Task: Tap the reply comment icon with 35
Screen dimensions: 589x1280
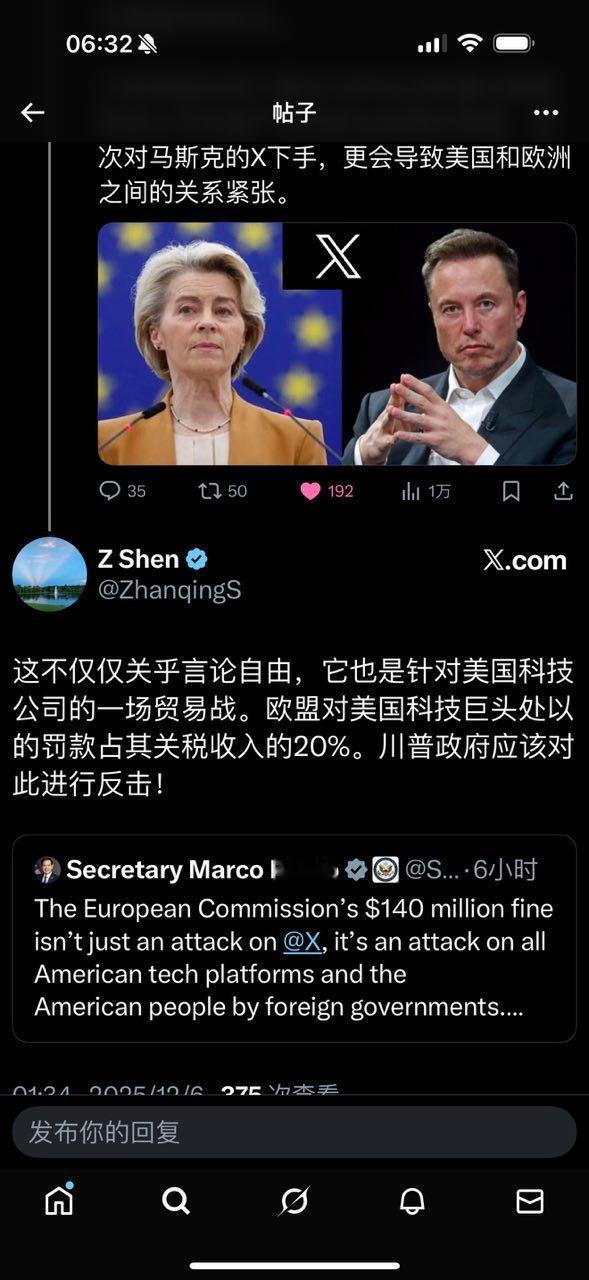Action: click(x=123, y=491)
